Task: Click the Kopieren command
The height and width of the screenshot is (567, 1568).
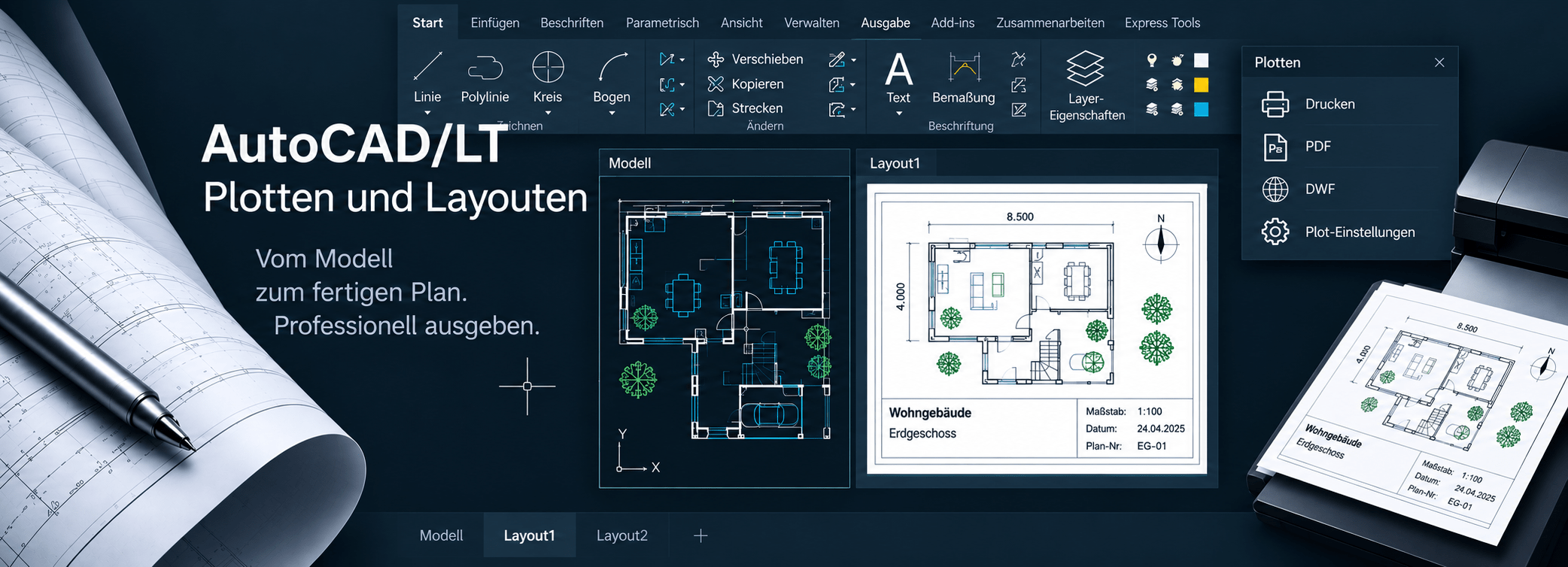Action: pyautogui.click(x=746, y=84)
